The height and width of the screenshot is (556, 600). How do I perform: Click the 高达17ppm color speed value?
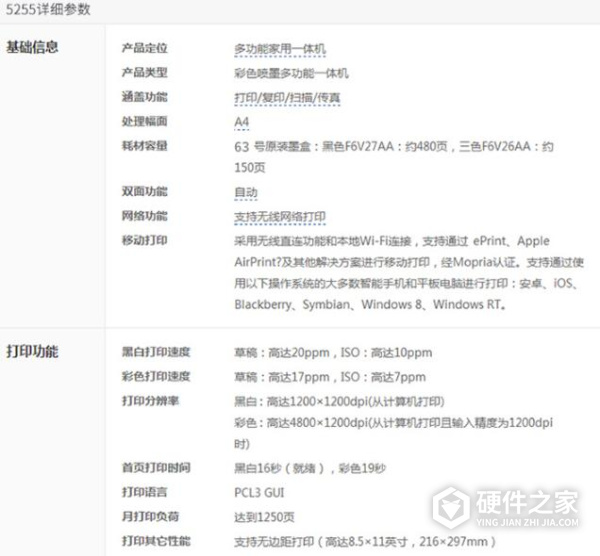click(330, 377)
